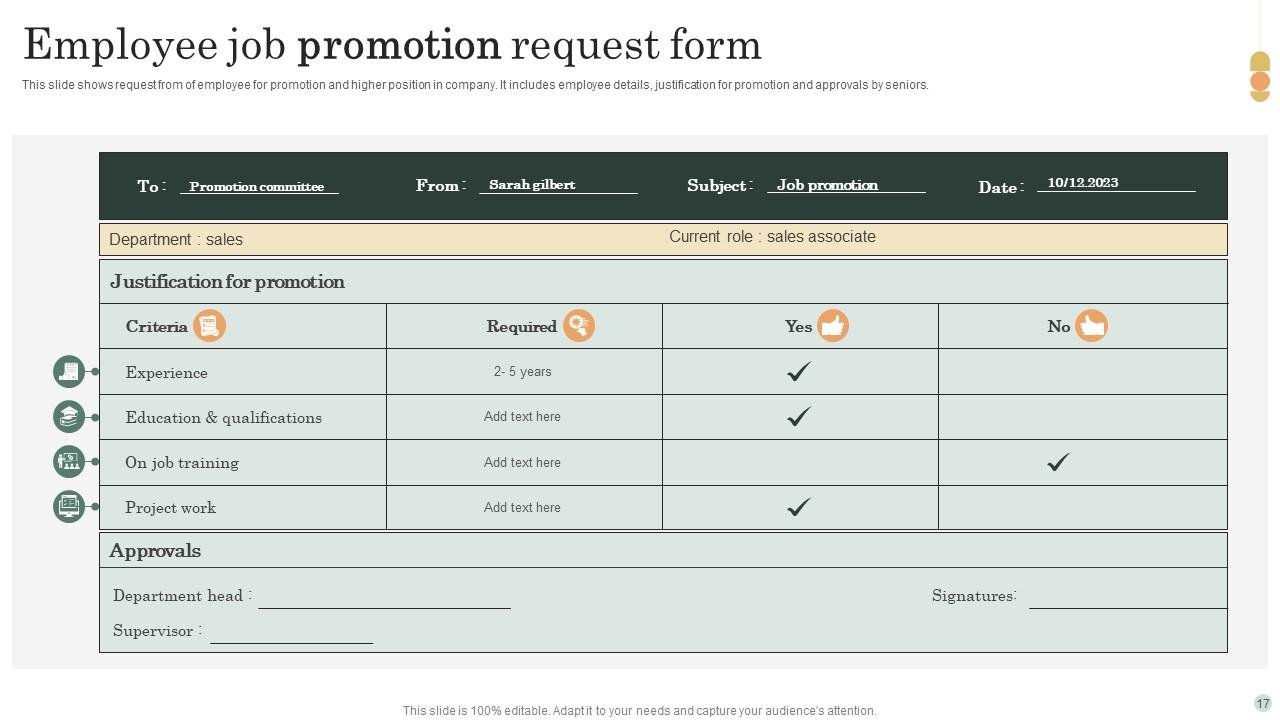This screenshot has height=720, width=1280.
Task: Click the Required gear icon
Action: (x=579, y=326)
